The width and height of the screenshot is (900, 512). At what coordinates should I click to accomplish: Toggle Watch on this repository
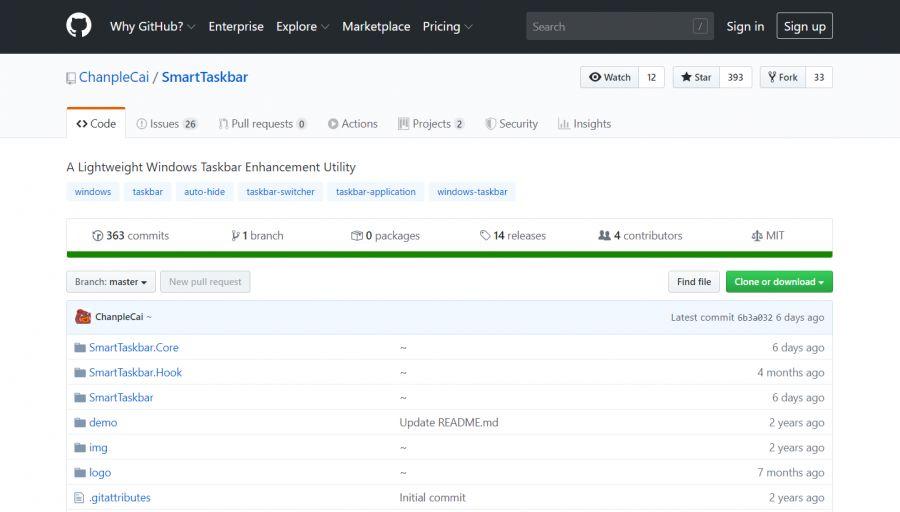coord(610,77)
